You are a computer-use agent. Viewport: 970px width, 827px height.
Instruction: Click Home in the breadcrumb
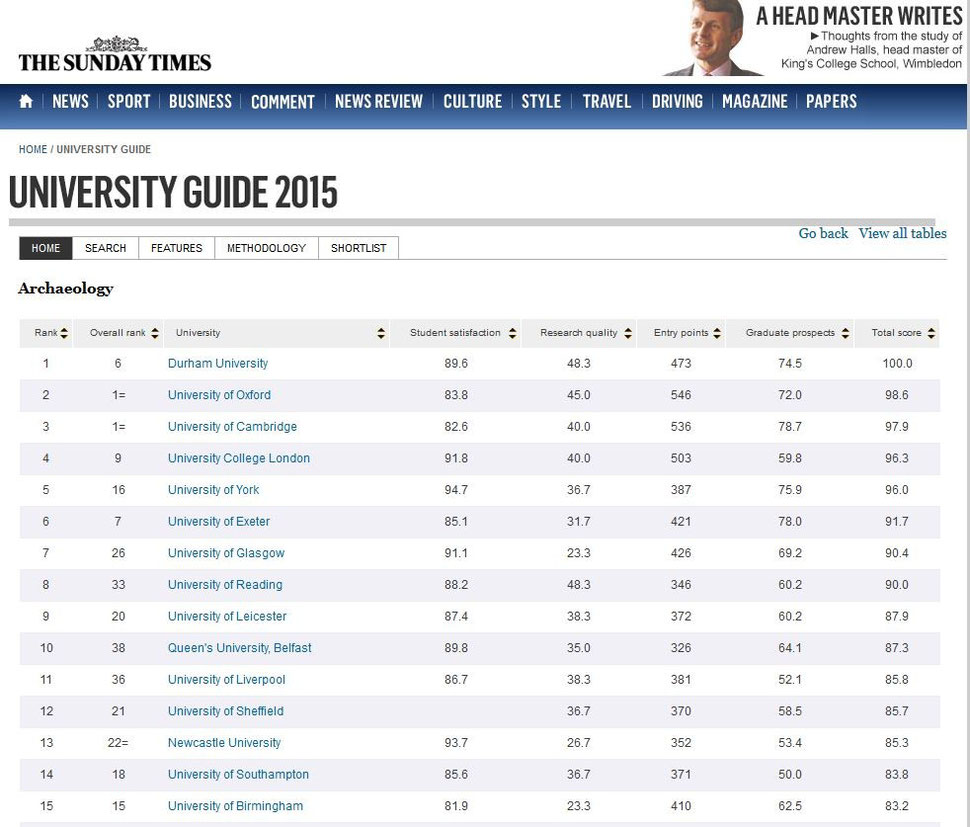point(33,149)
